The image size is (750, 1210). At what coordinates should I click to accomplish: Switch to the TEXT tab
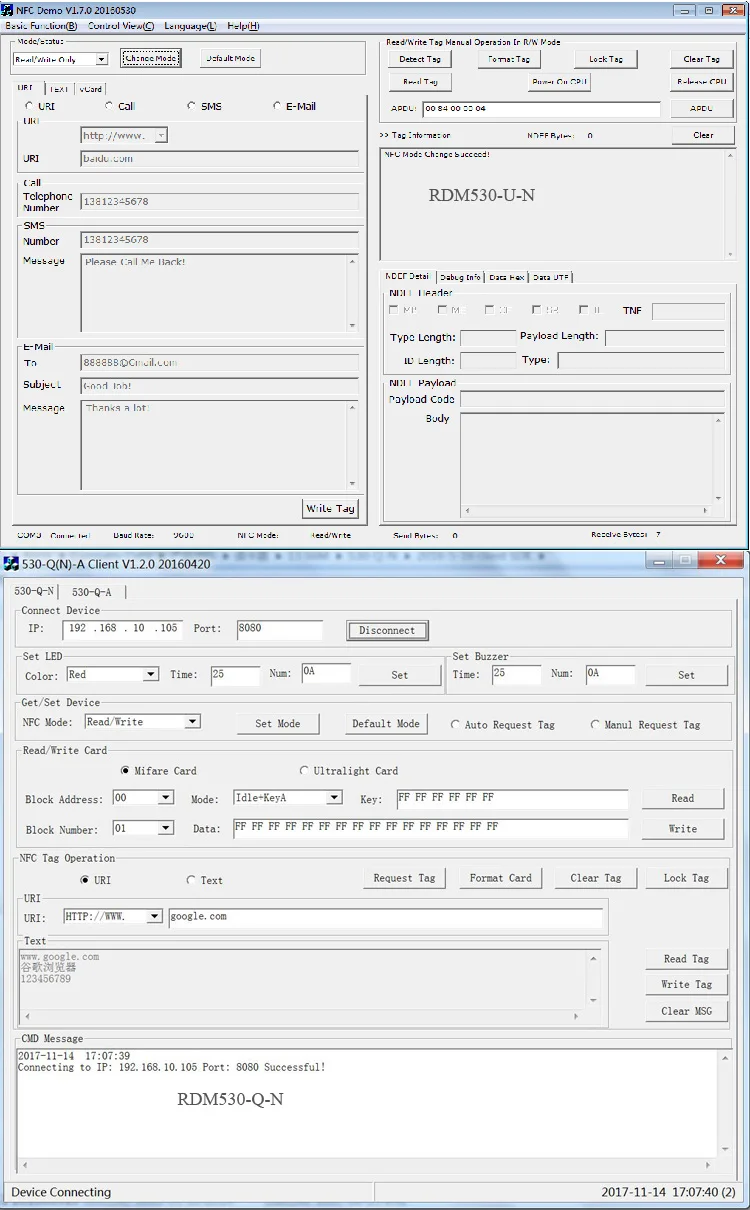60,88
